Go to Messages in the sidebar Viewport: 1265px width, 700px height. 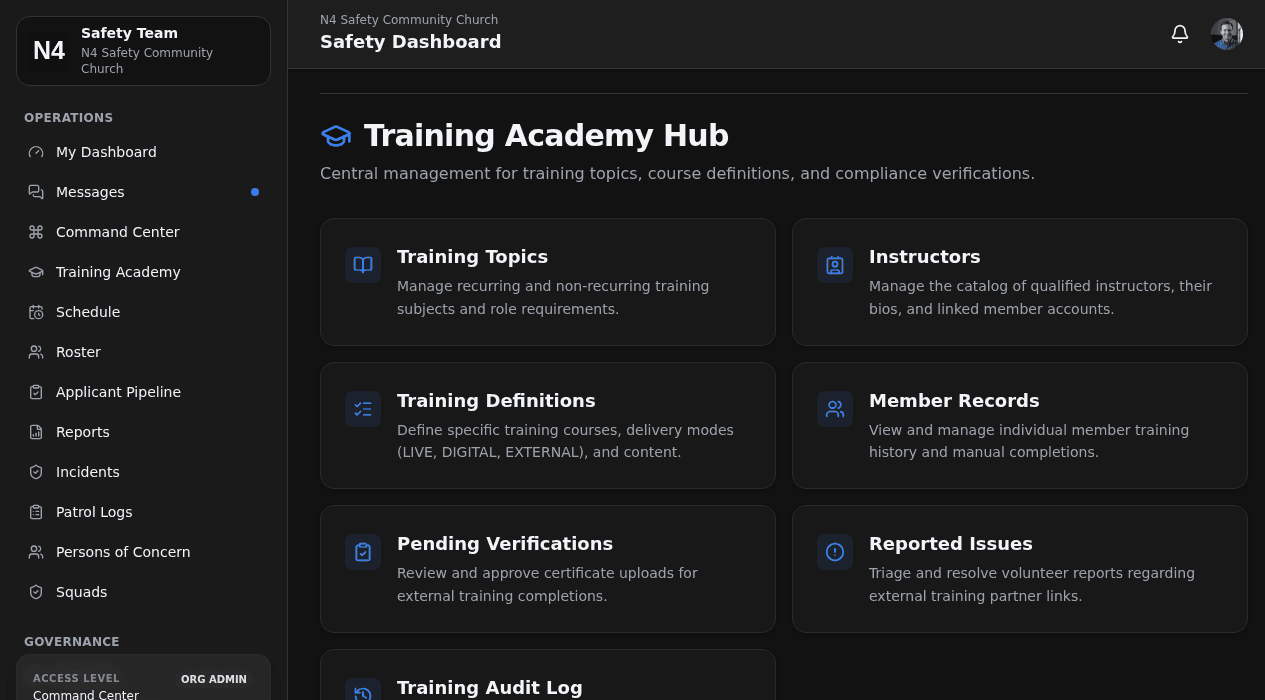pos(143,192)
